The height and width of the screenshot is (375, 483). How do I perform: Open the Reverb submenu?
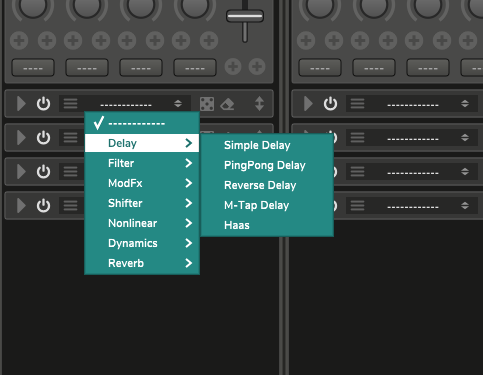pyautogui.click(x=142, y=263)
